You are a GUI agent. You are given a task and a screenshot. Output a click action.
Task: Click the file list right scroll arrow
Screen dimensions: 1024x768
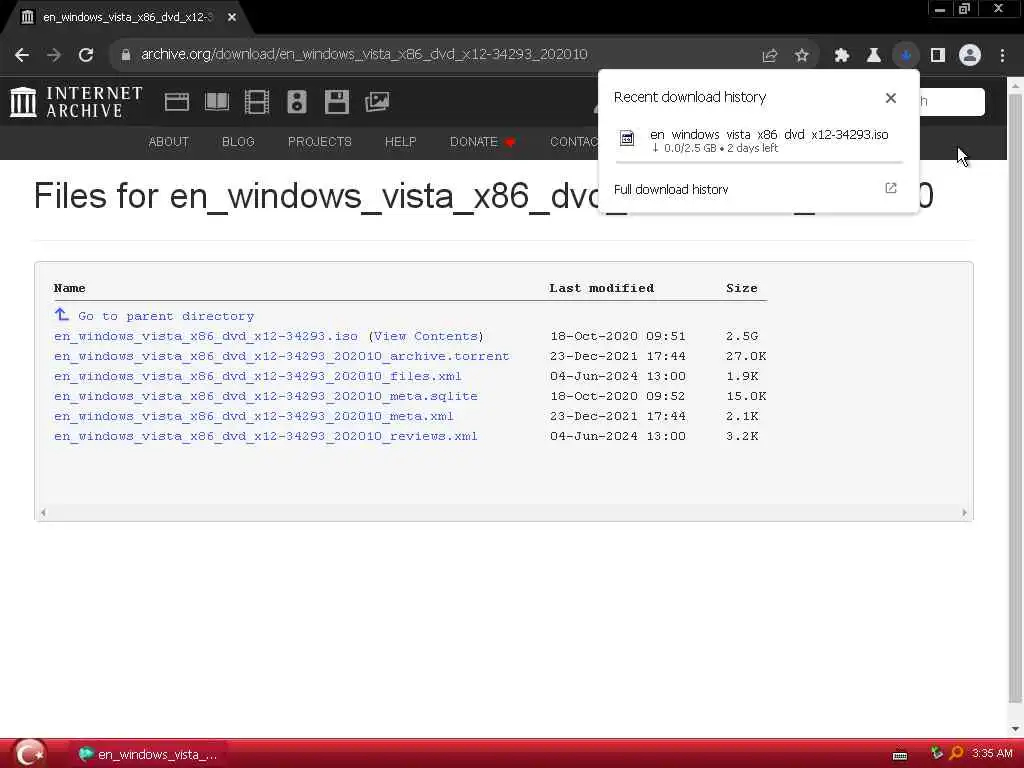(965, 513)
